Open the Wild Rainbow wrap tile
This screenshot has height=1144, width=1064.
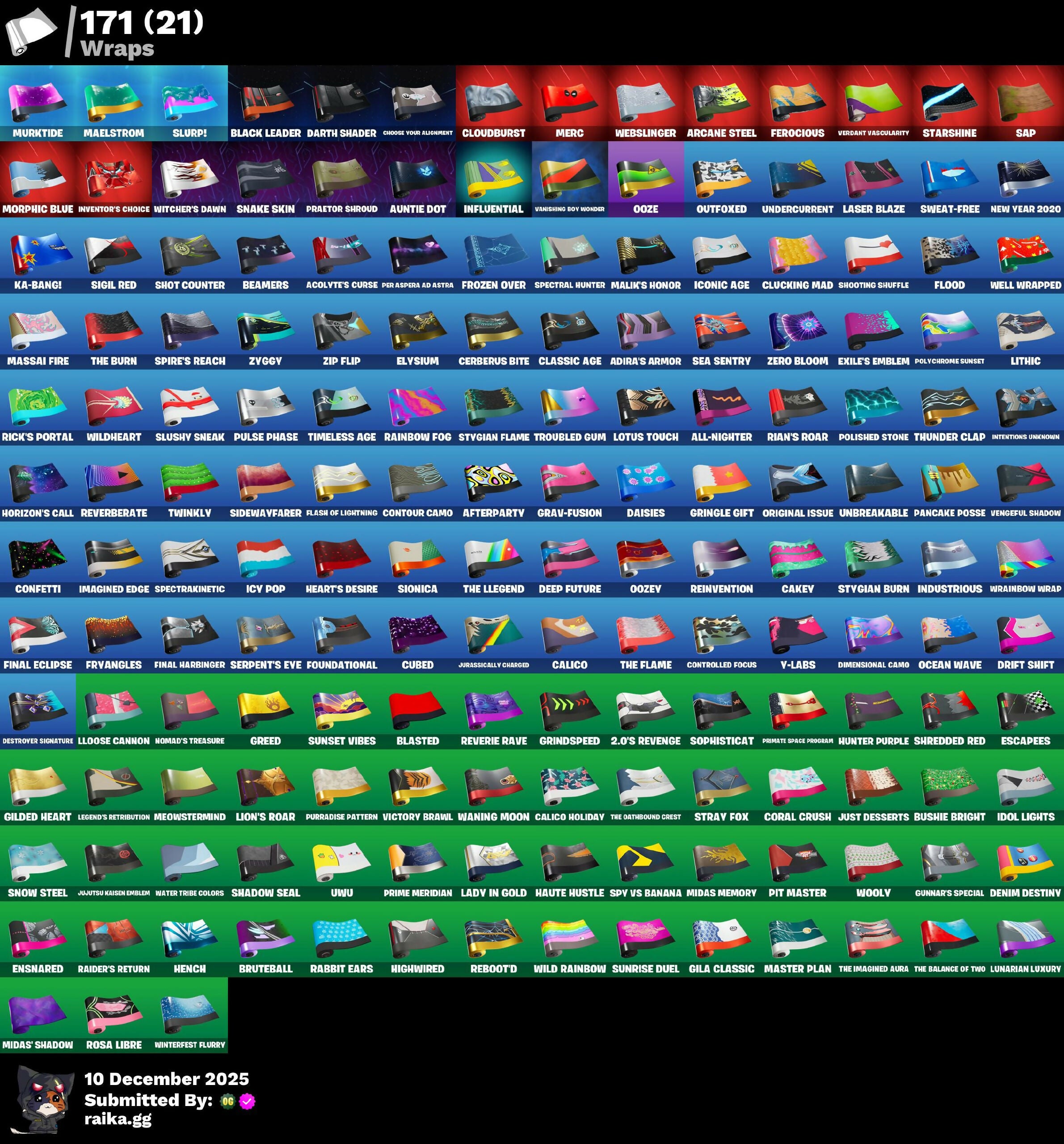click(x=569, y=938)
